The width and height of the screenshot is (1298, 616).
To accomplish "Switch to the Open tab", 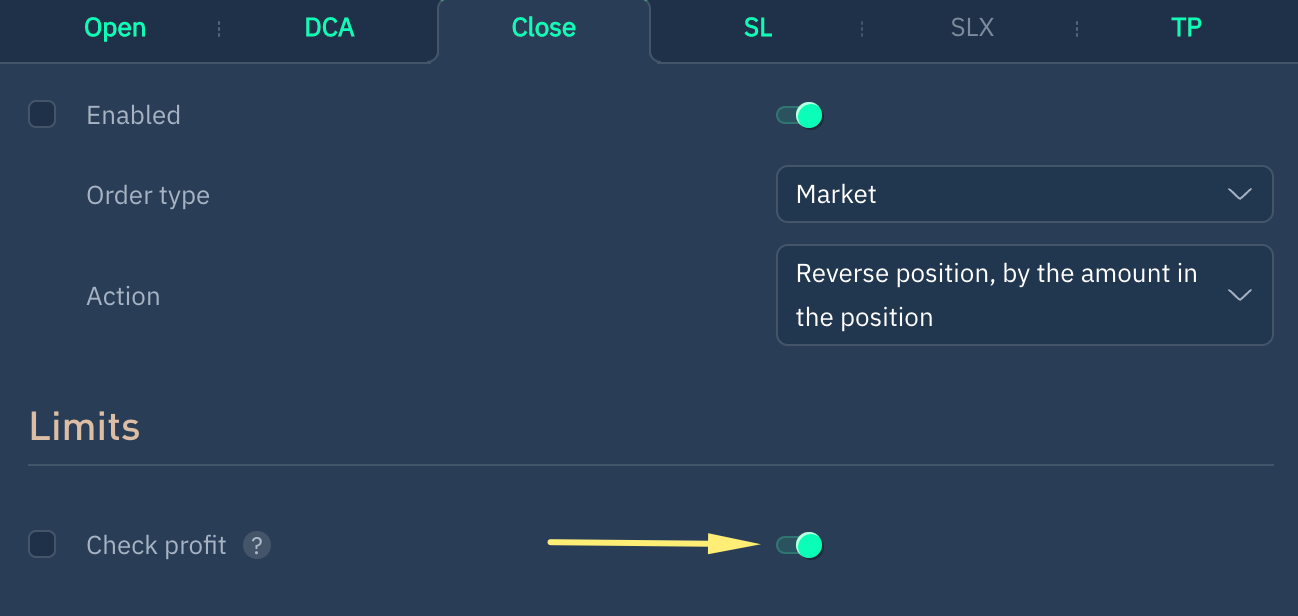I will (x=115, y=28).
